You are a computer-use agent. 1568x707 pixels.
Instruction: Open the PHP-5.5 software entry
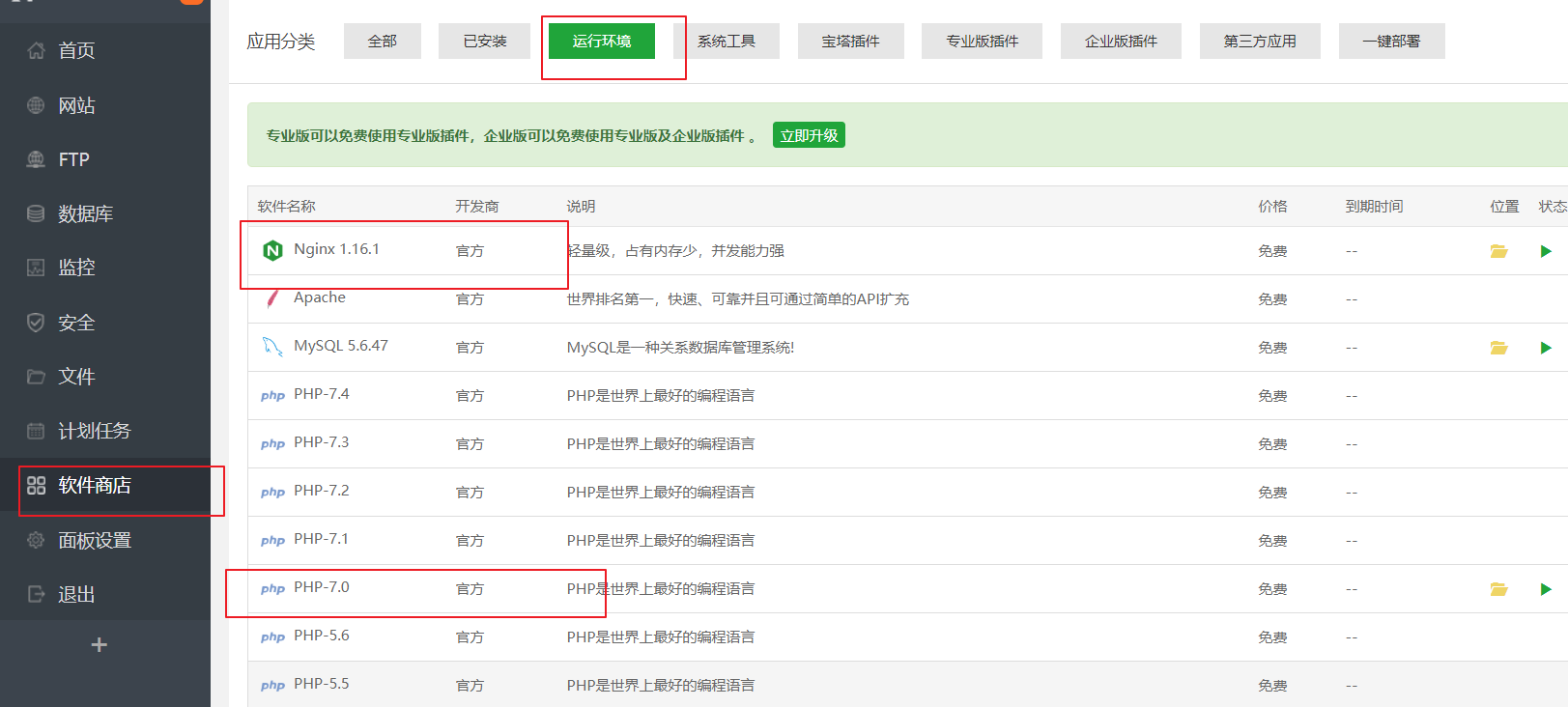pos(322,684)
